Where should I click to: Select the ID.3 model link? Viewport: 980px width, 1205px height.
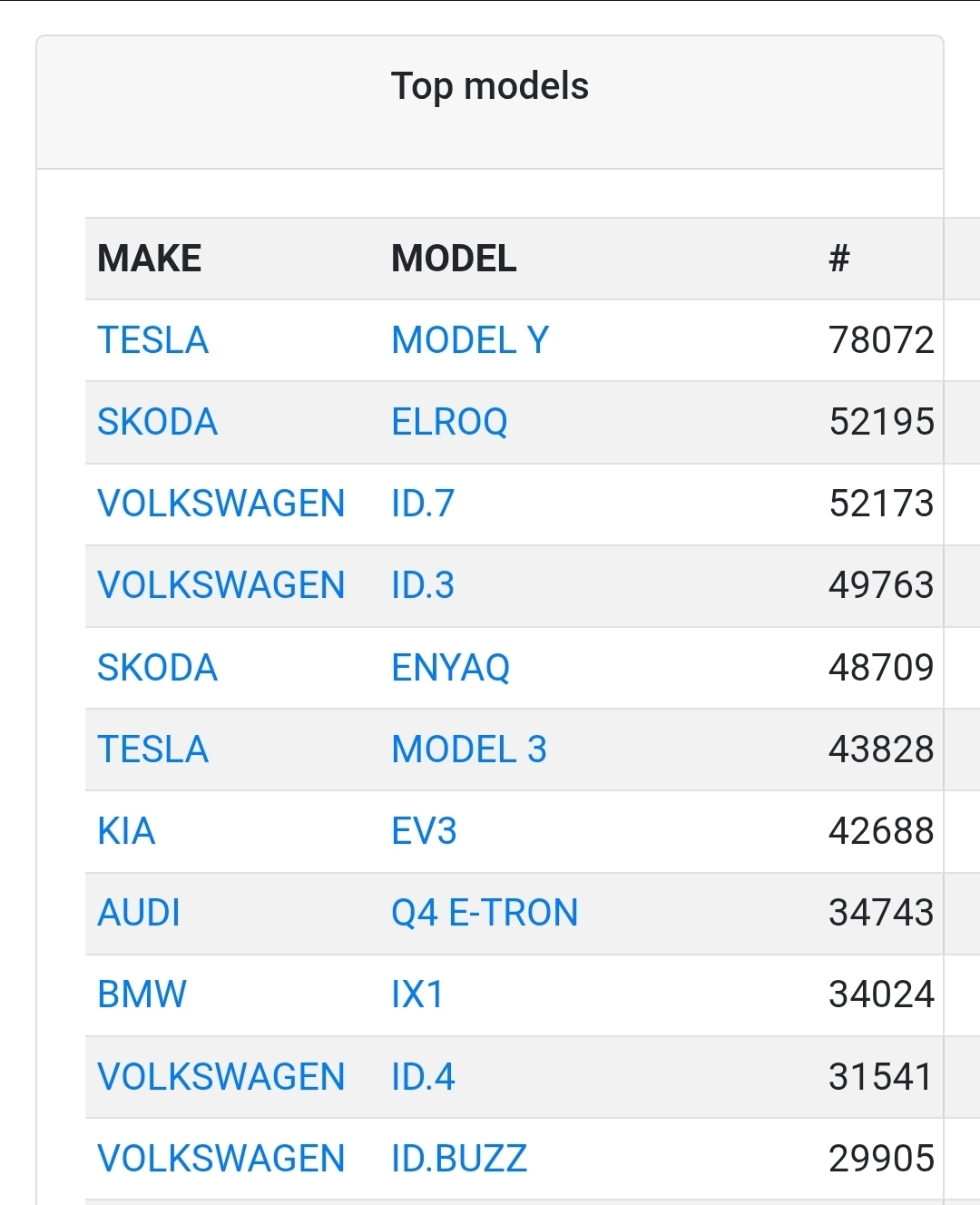(x=423, y=585)
